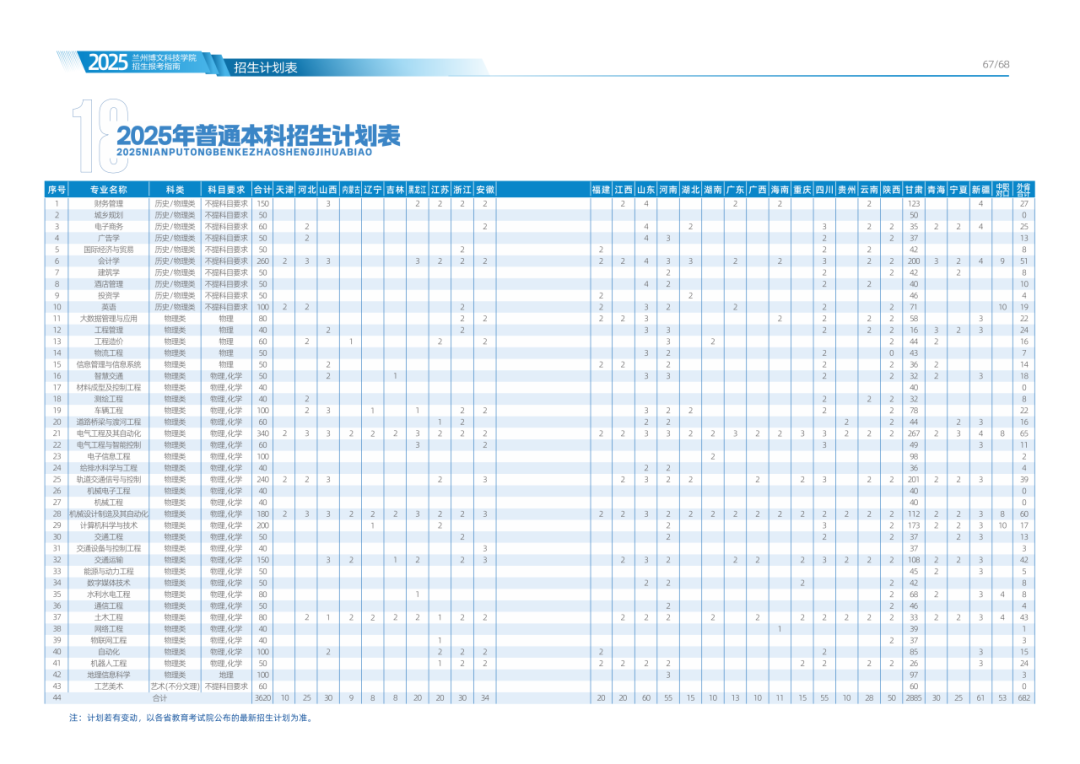The width and height of the screenshot is (1080, 764).
Task: Click the 招生计划表 header tab
Action: [x=265, y=67]
